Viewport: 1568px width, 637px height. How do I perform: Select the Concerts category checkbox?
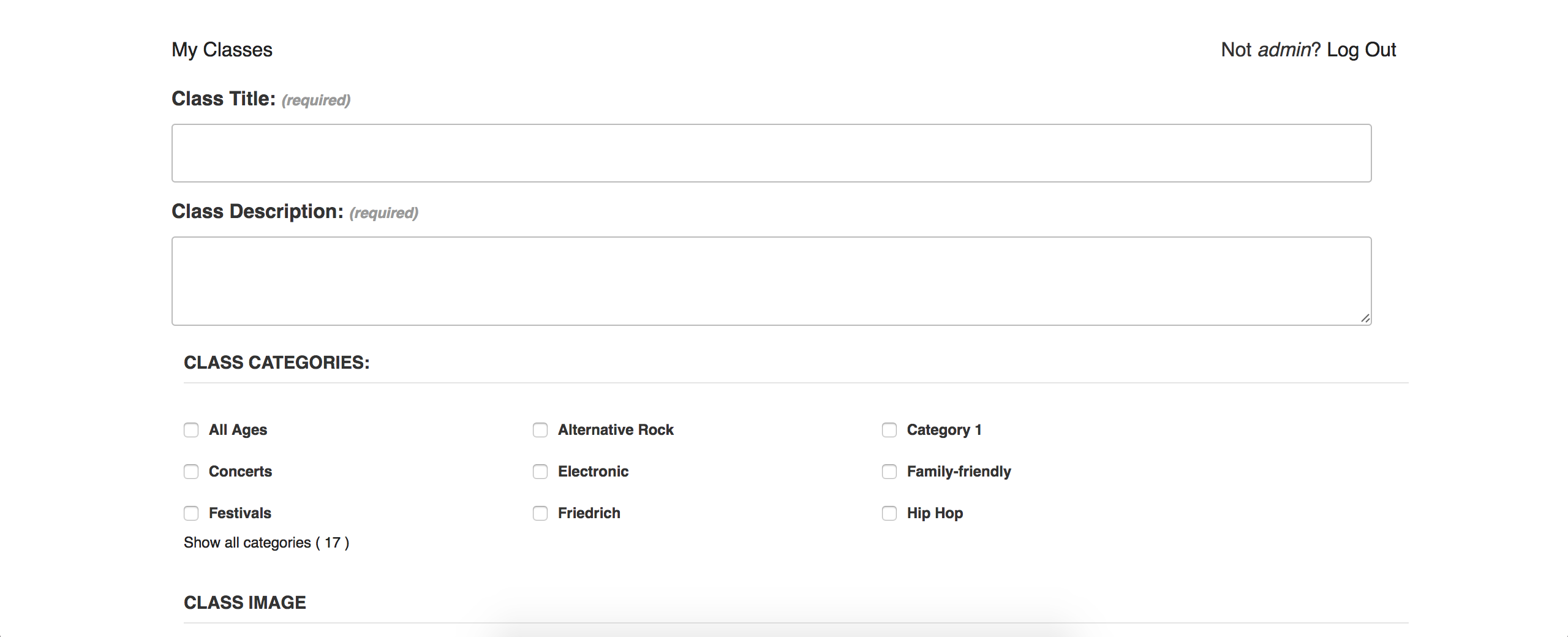click(191, 472)
